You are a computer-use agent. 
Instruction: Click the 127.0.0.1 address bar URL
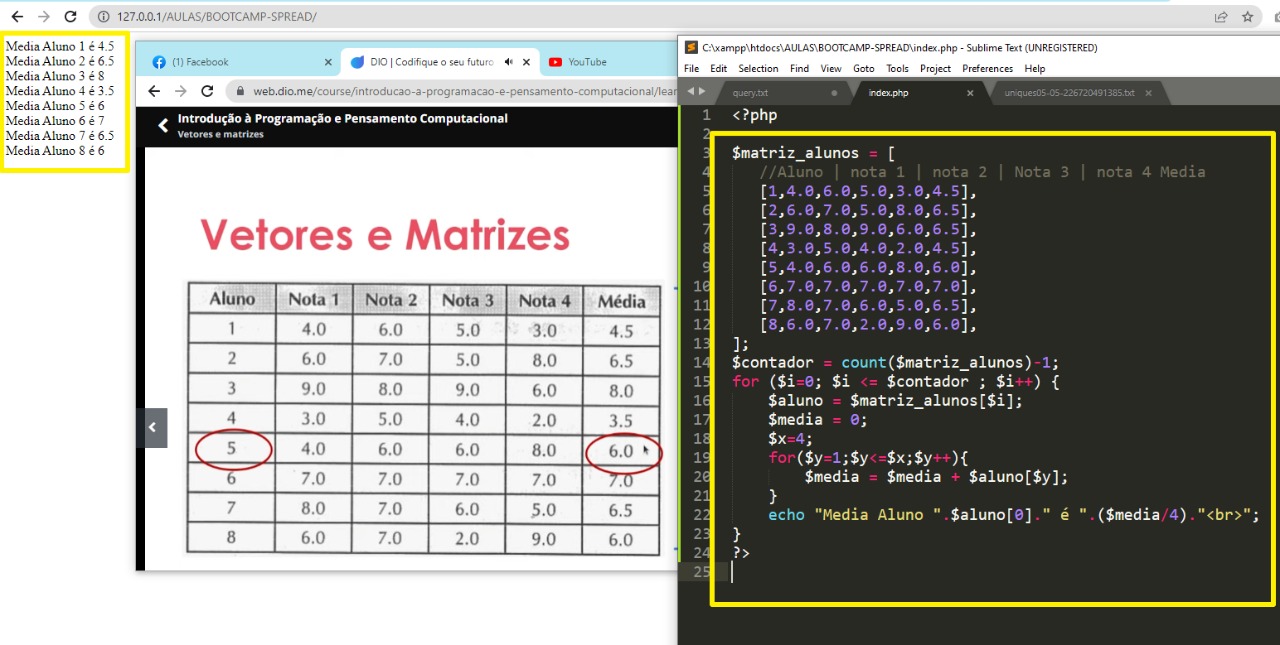pyautogui.click(x=217, y=17)
